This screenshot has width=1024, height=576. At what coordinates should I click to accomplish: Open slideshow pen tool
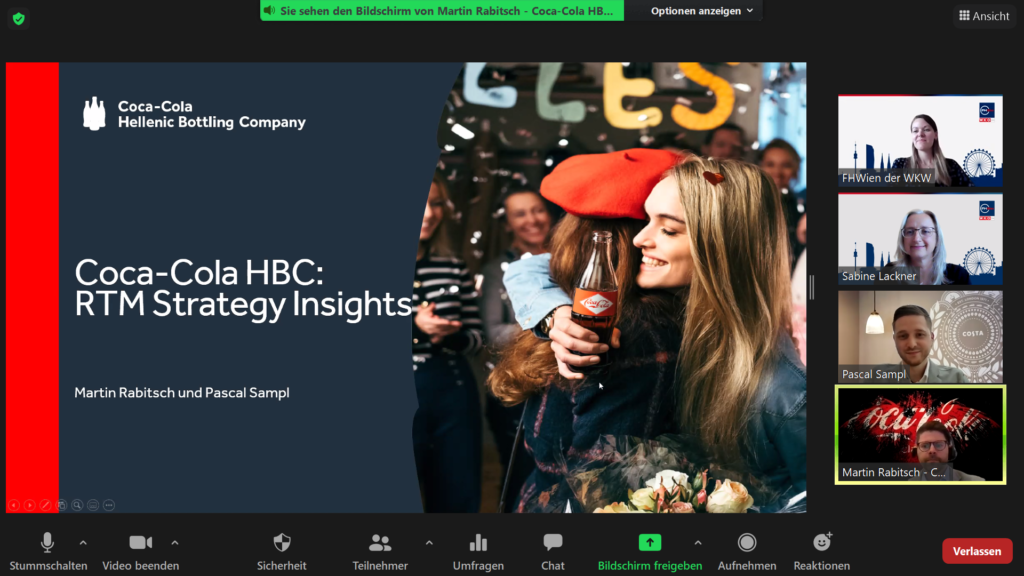click(45, 505)
